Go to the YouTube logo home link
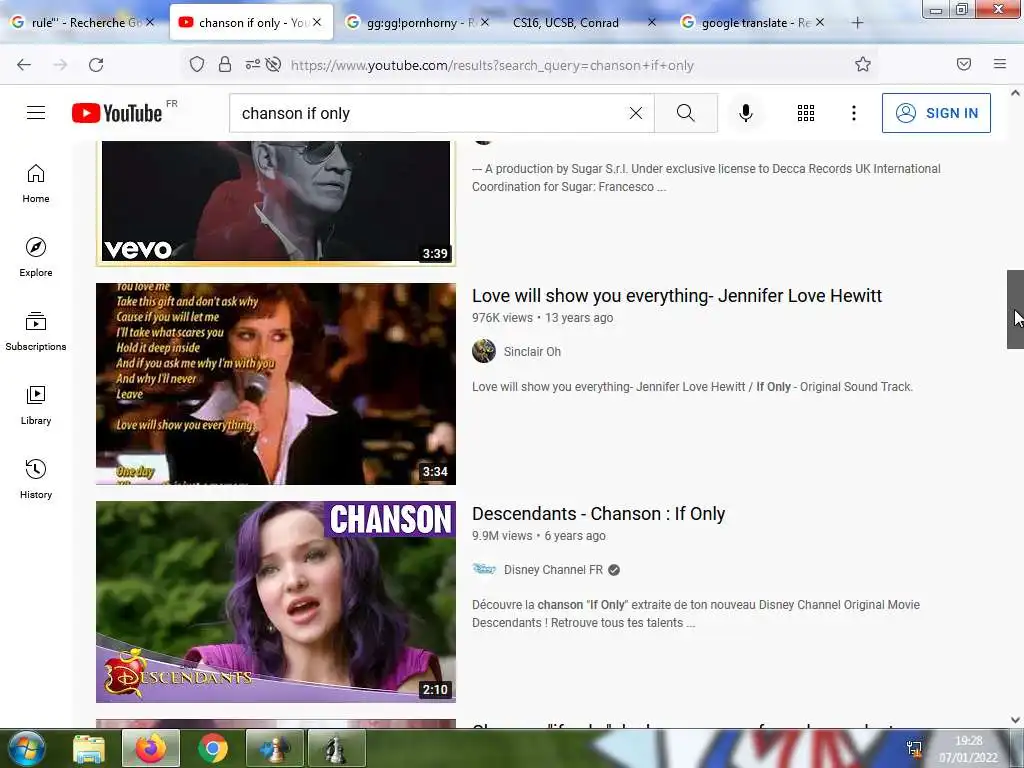The image size is (1024, 768). tap(117, 113)
